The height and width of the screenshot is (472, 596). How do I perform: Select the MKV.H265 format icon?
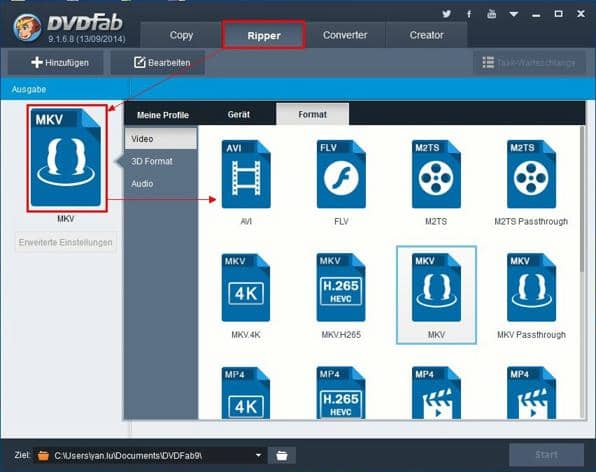click(341, 287)
